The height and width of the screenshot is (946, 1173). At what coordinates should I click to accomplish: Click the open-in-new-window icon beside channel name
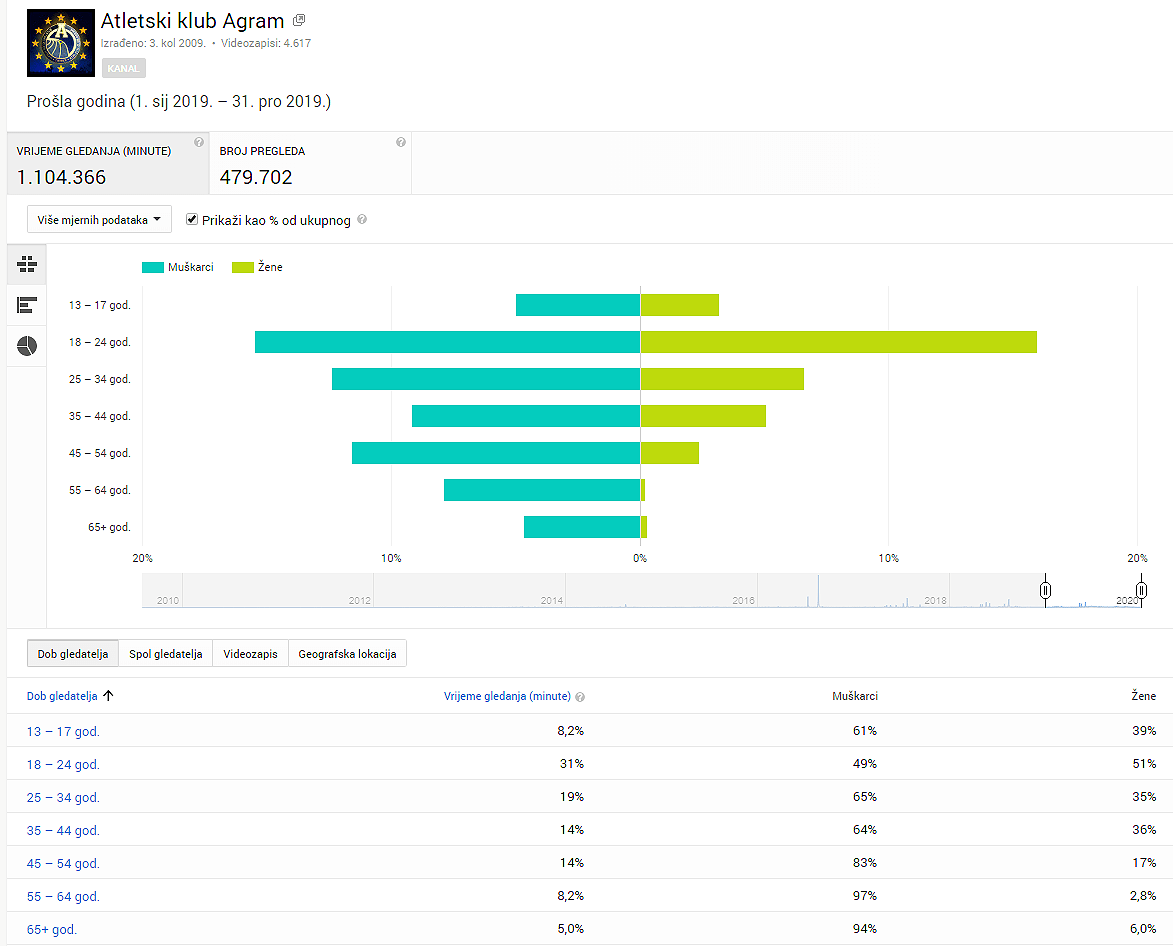coord(299,21)
